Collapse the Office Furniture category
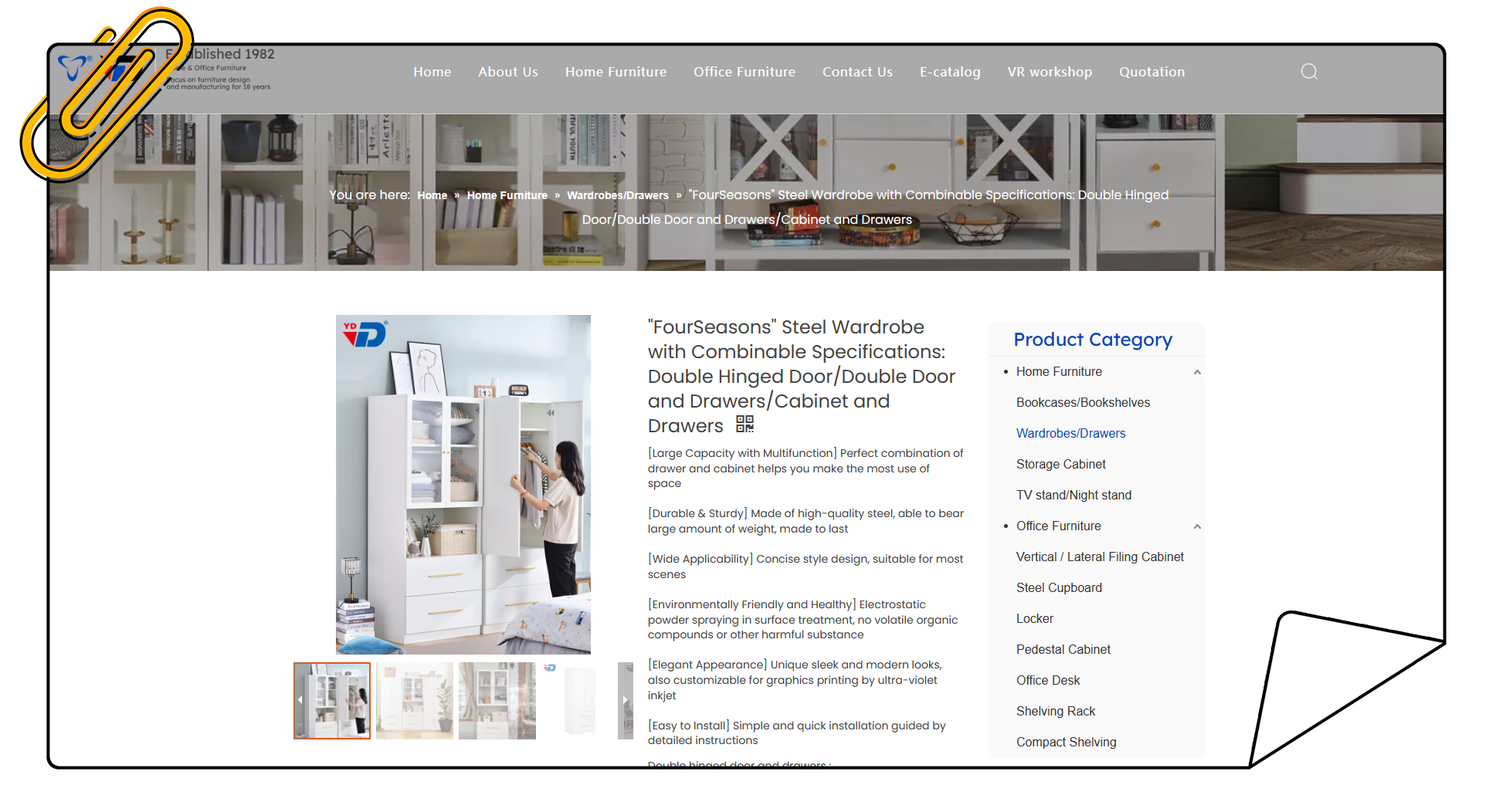 1196,526
